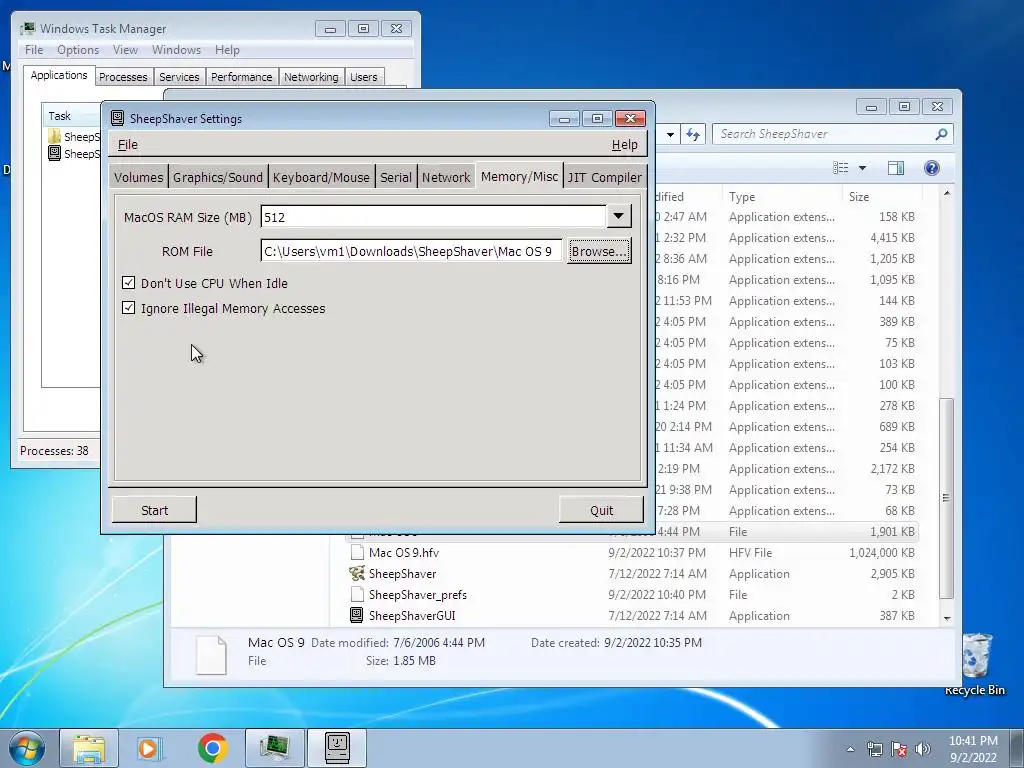Open Task Manager View menu

click(x=125, y=50)
